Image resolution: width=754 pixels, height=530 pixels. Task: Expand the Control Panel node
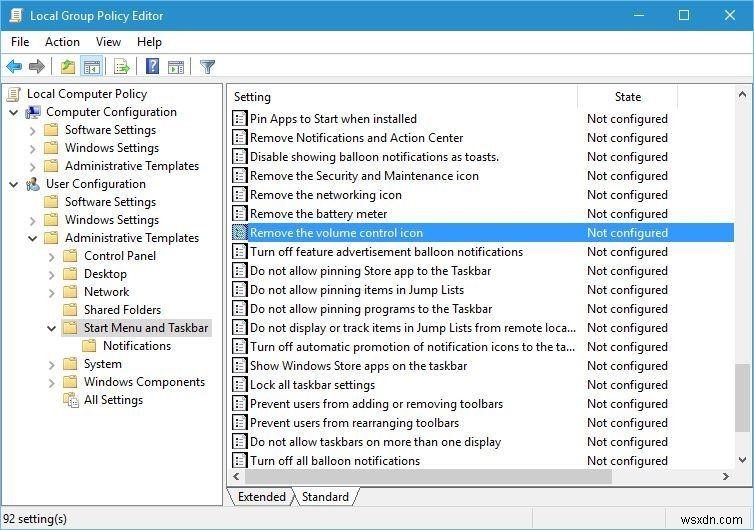51,257
